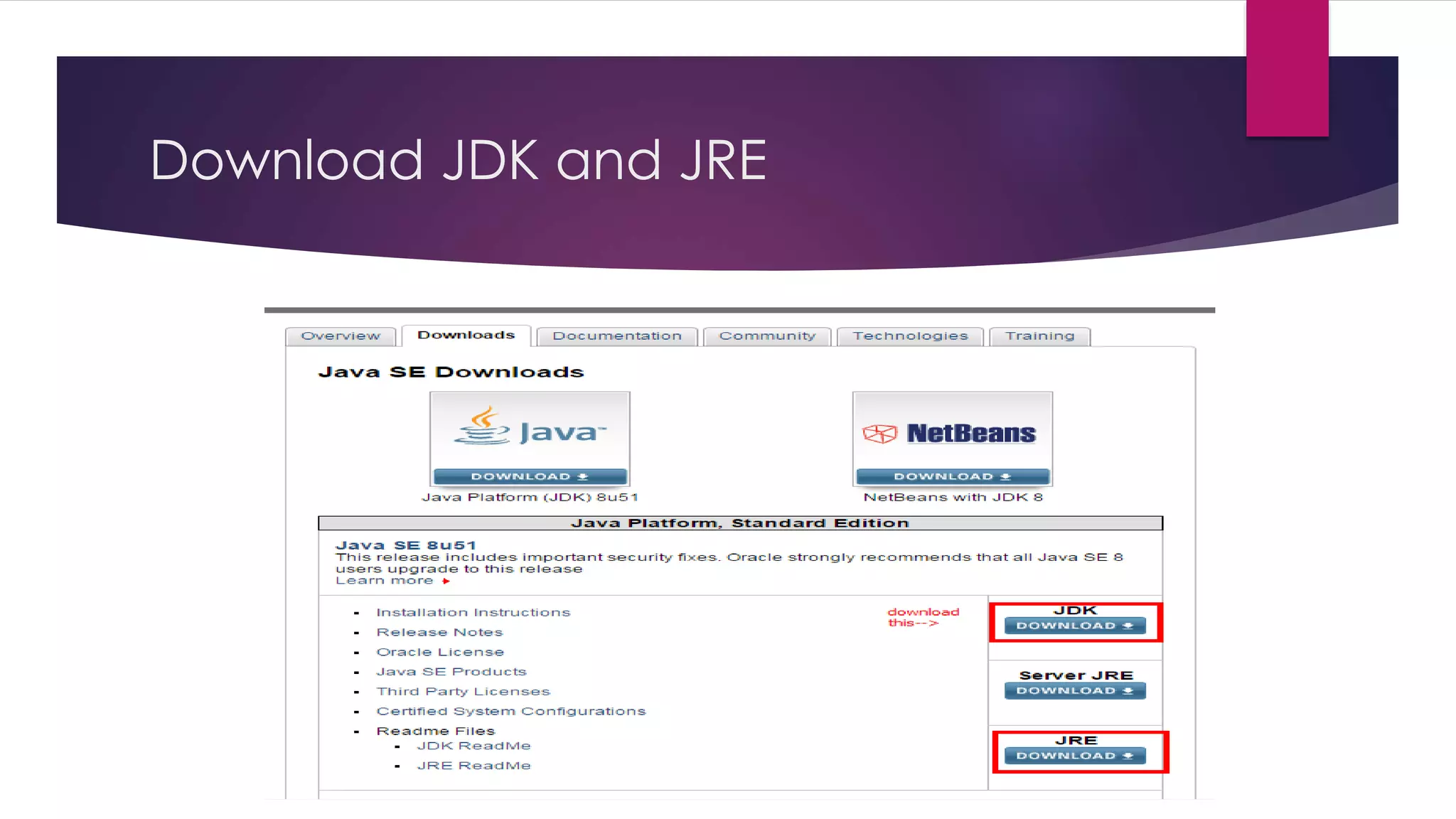Click Download button under Java logo
This screenshot has width=1456, height=819.
tap(530, 476)
